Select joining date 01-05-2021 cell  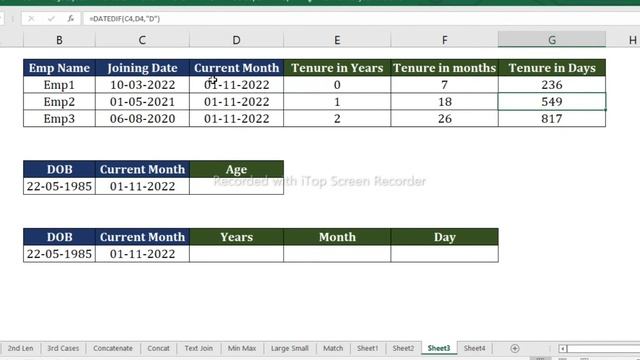142,102
